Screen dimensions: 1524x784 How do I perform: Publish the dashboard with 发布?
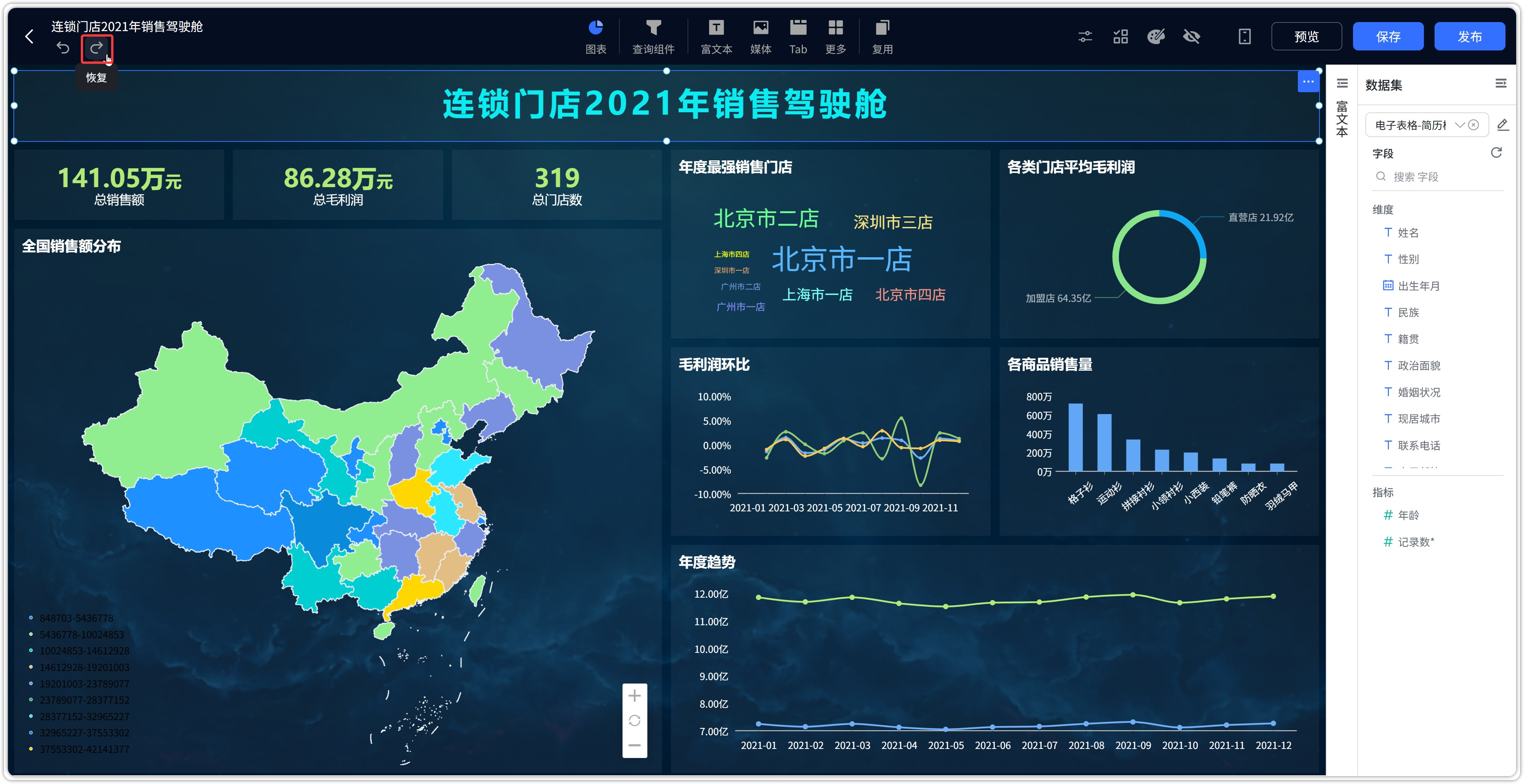point(1470,37)
